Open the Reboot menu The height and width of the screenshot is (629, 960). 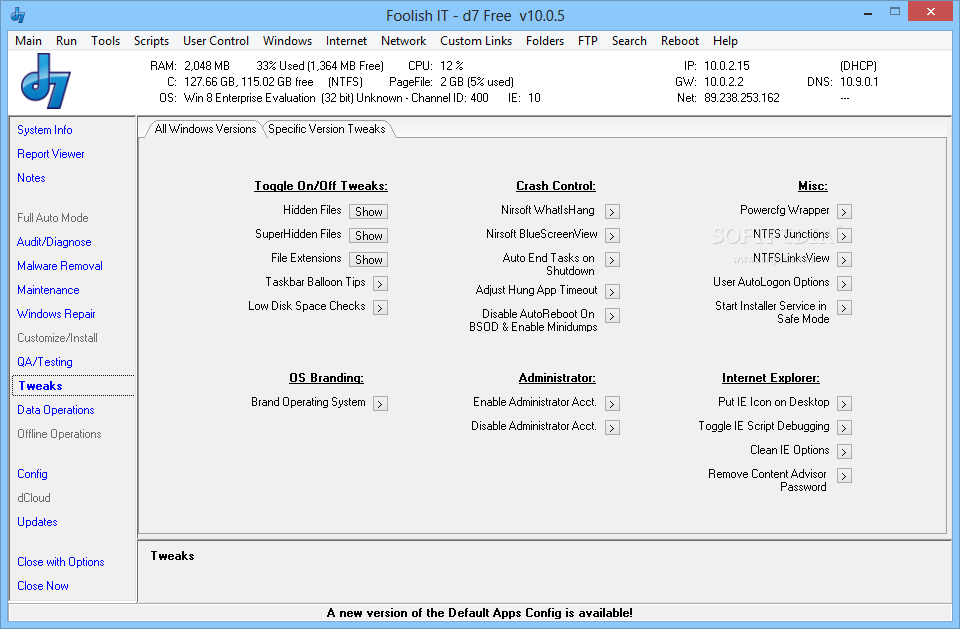(x=680, y=40)
